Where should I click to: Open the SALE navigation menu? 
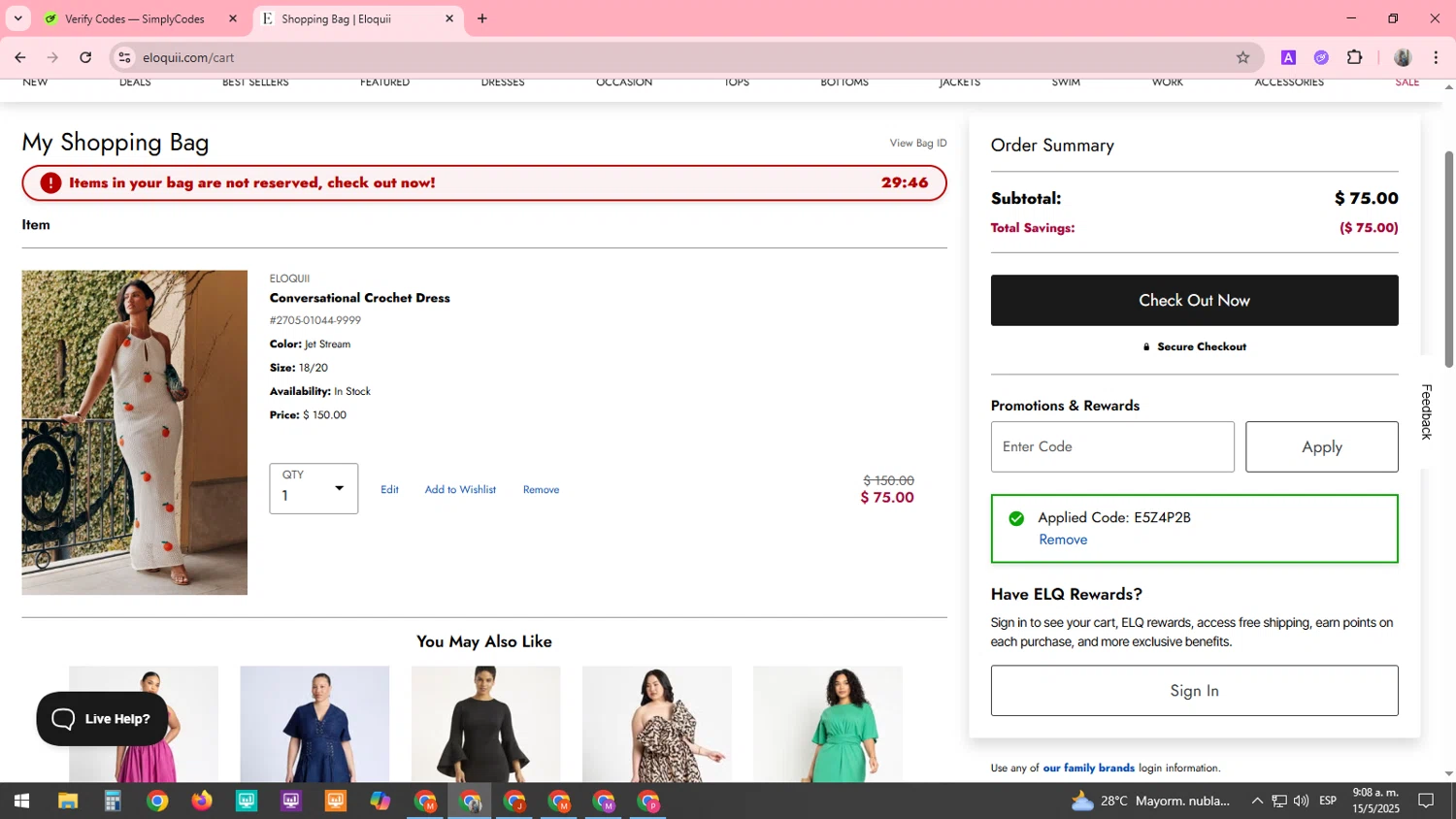pos(1407,82)
